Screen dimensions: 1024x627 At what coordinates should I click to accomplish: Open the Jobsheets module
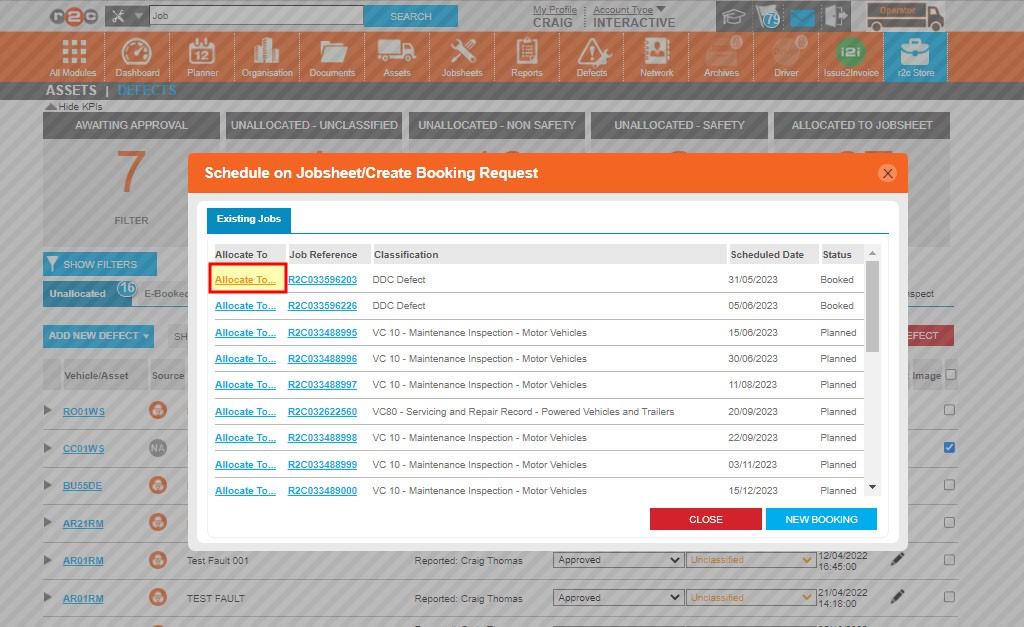(x=461, y=57)
